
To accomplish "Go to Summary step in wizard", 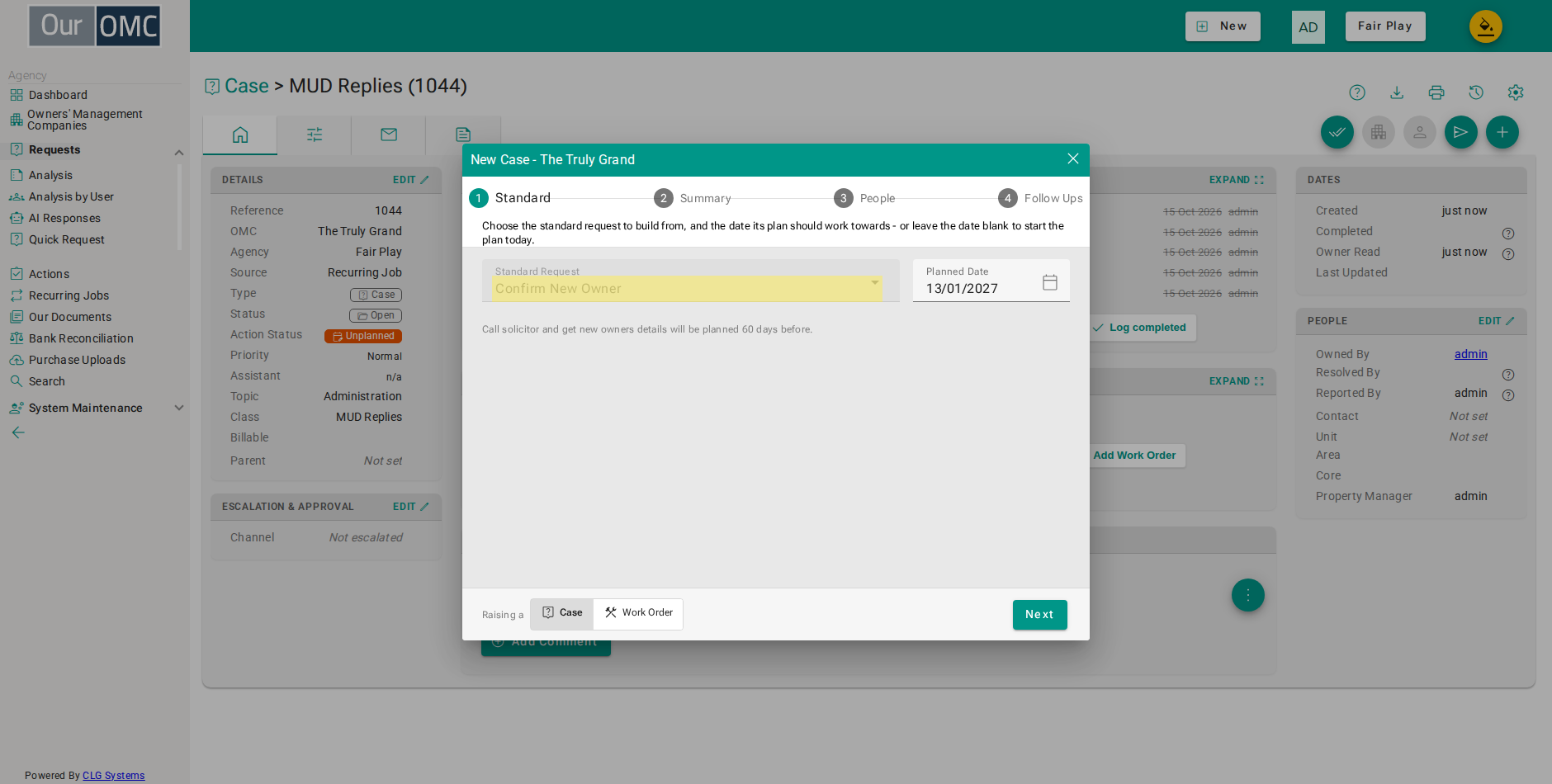I will coord(693,198).
